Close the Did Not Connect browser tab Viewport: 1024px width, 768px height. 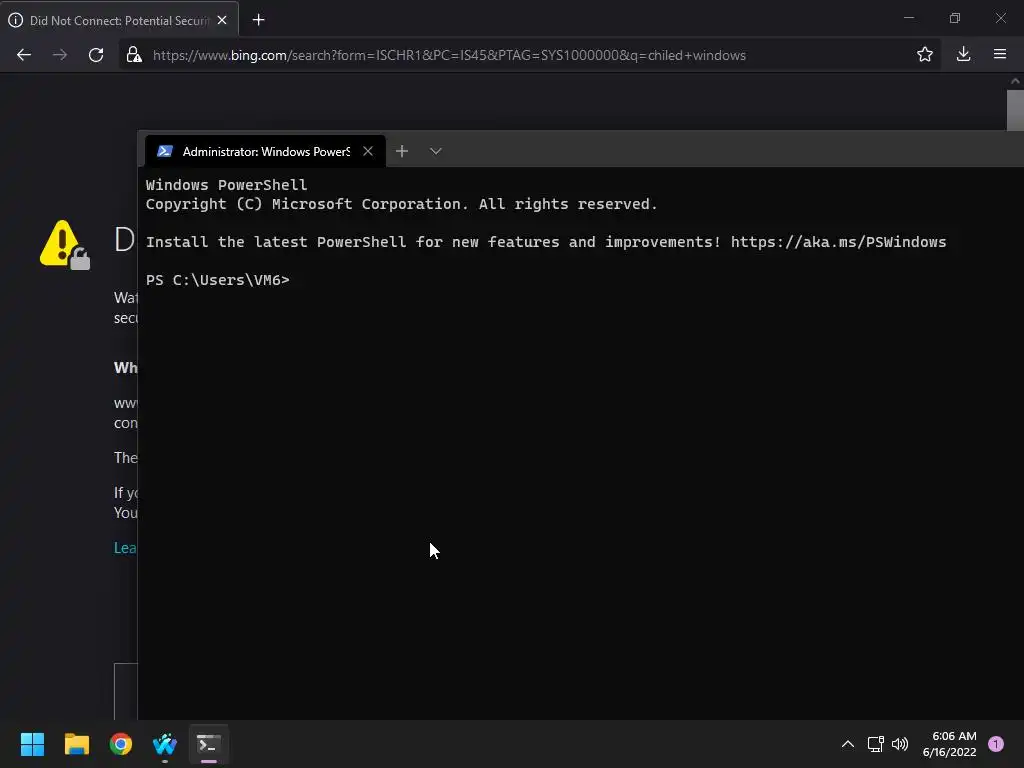[x=222, y=20]
